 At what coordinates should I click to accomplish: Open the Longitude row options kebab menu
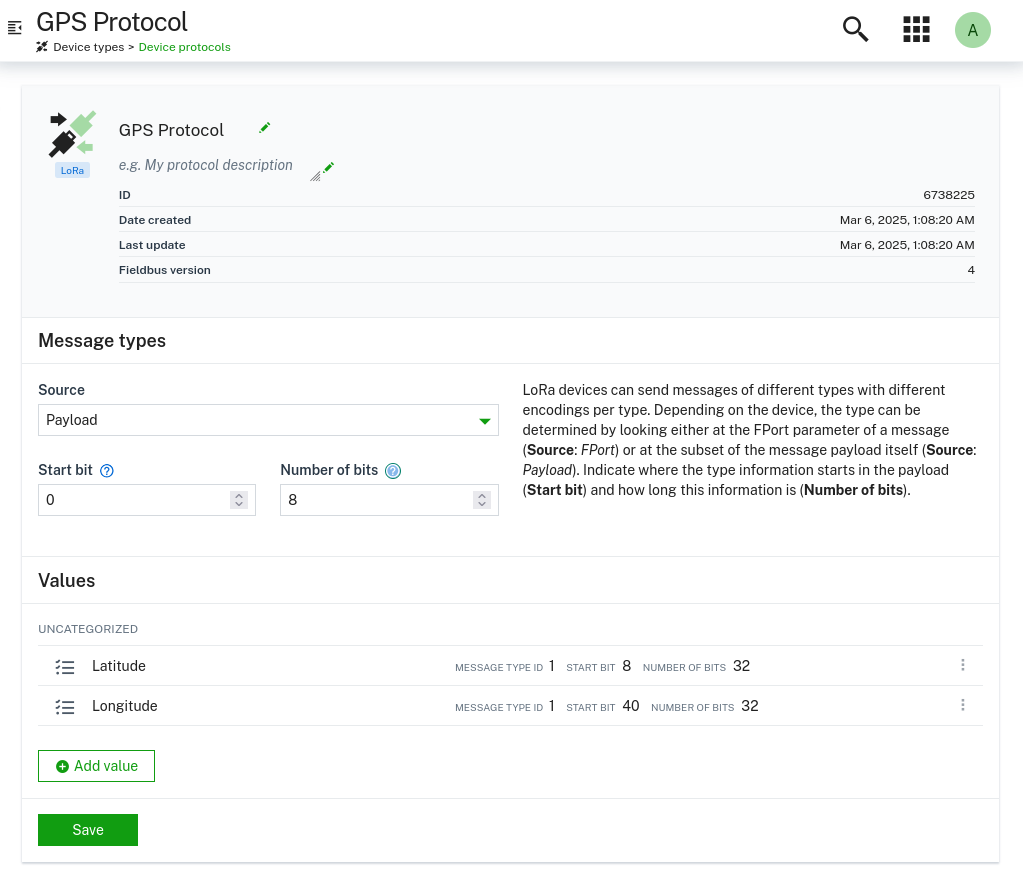pos(962,704)
